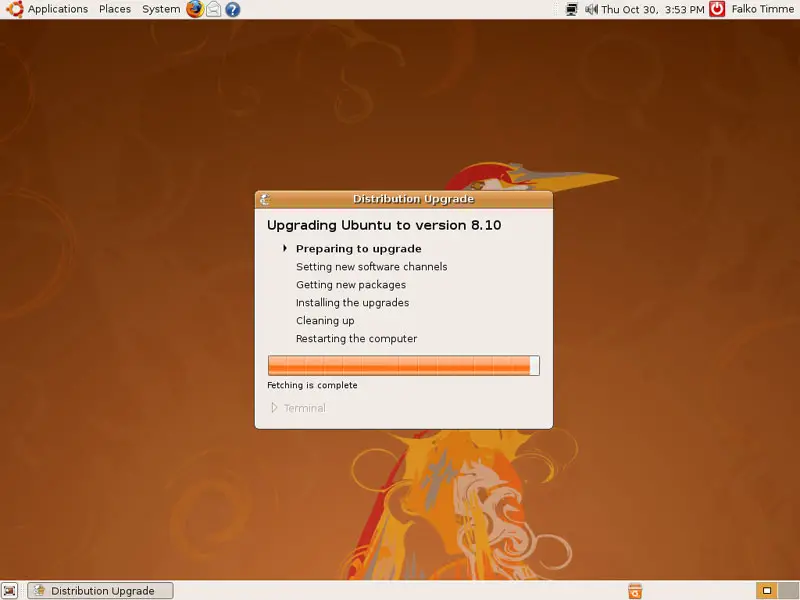The height and width of the screenshot is (600, 800).
Task: Open the System menu
Action: pyautogui.click(x=161, y=9)
